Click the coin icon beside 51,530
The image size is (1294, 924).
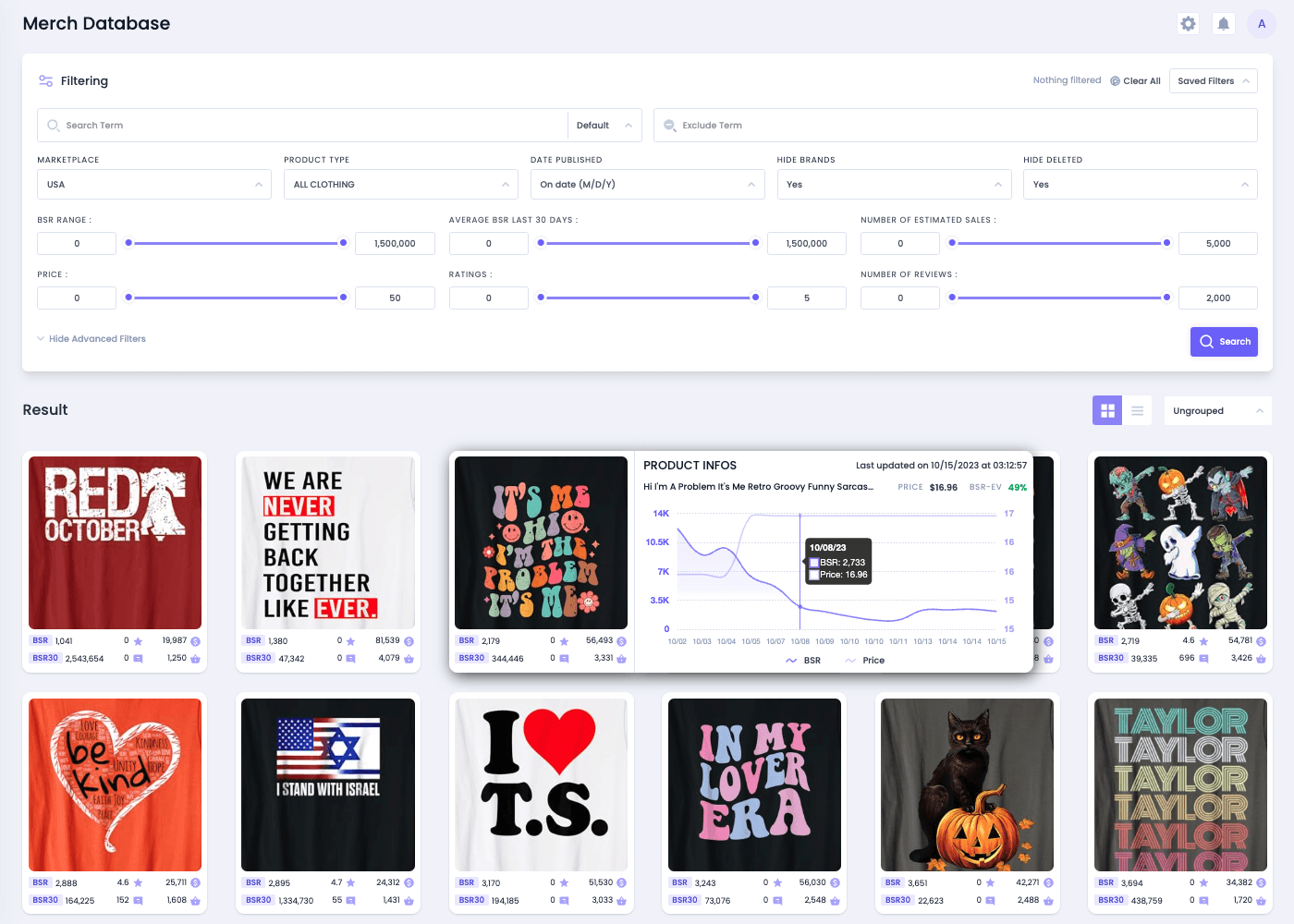pyautogui.click(x=622, y=883)
